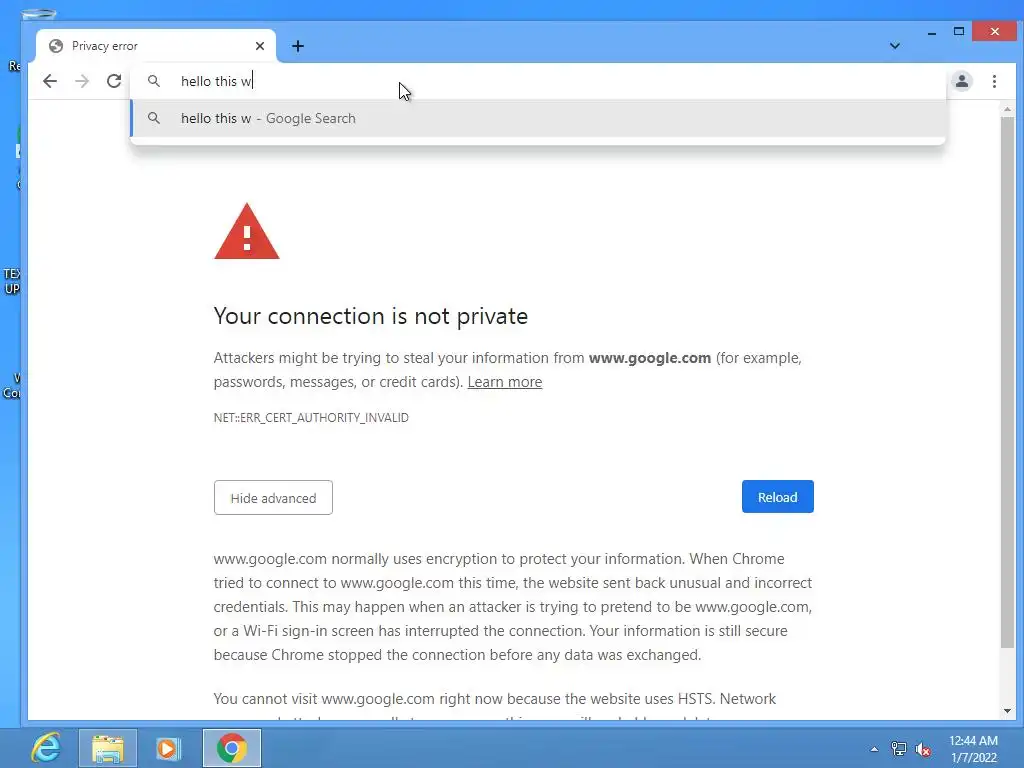The width and height of the screenshot is (1024, 768).
Task: Click the forward navigation arrow
Action: coord(82,81)
